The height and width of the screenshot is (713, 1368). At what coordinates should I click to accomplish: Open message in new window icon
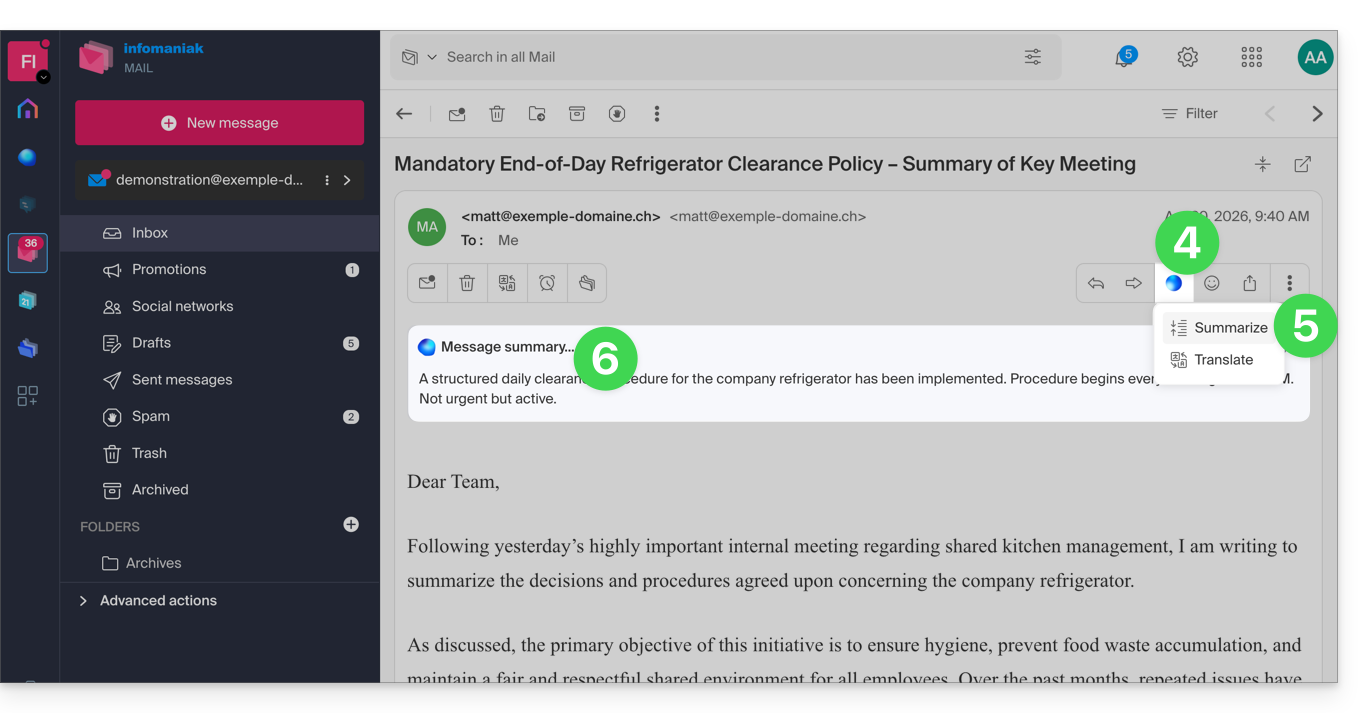1302,164
